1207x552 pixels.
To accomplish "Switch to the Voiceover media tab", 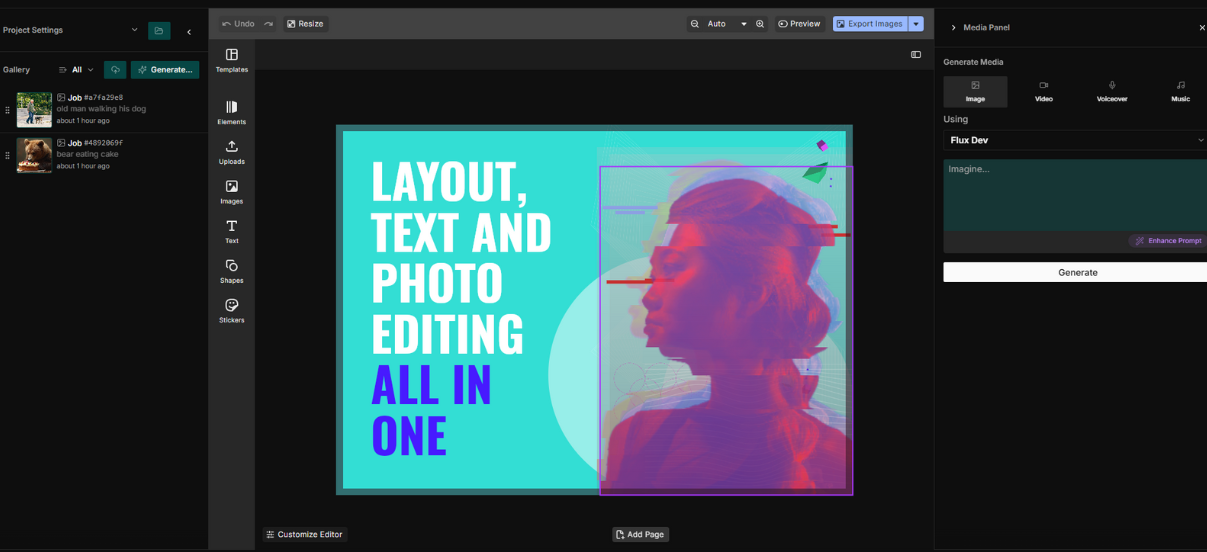I will (1111, 91).
